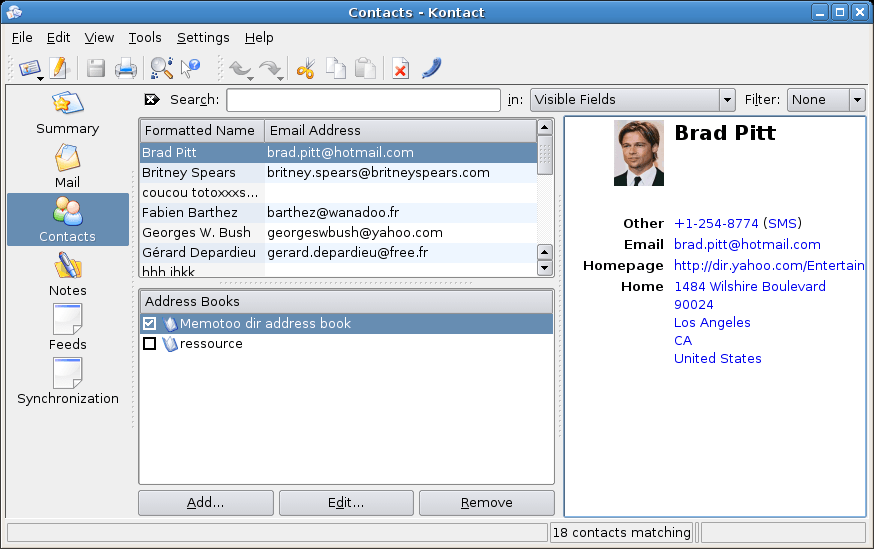The width and height of the screenshot is (874, 549).
Task: Open the Settings menu
Action: point(203,38)
